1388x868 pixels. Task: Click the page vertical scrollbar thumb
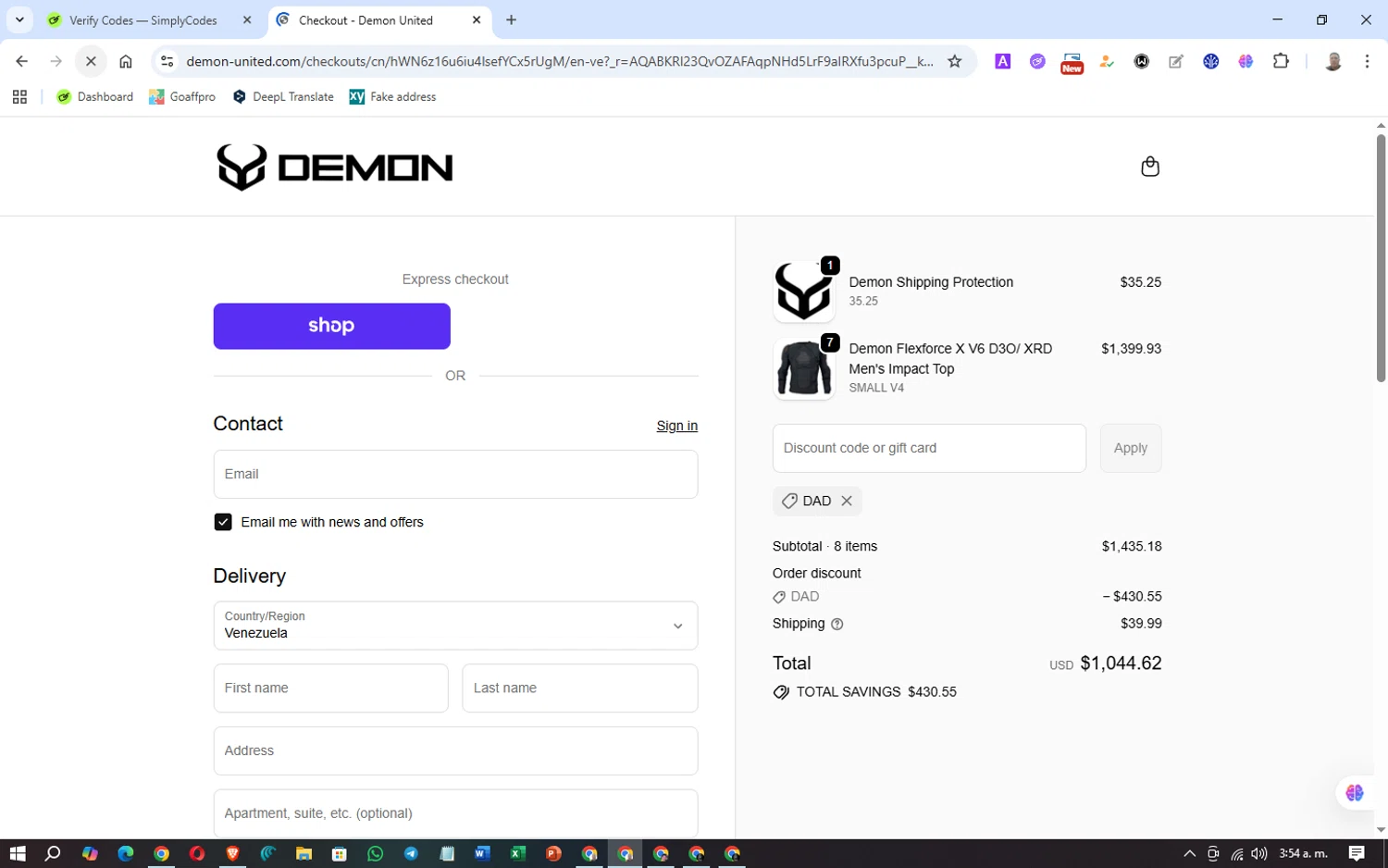click(1380, 257)
